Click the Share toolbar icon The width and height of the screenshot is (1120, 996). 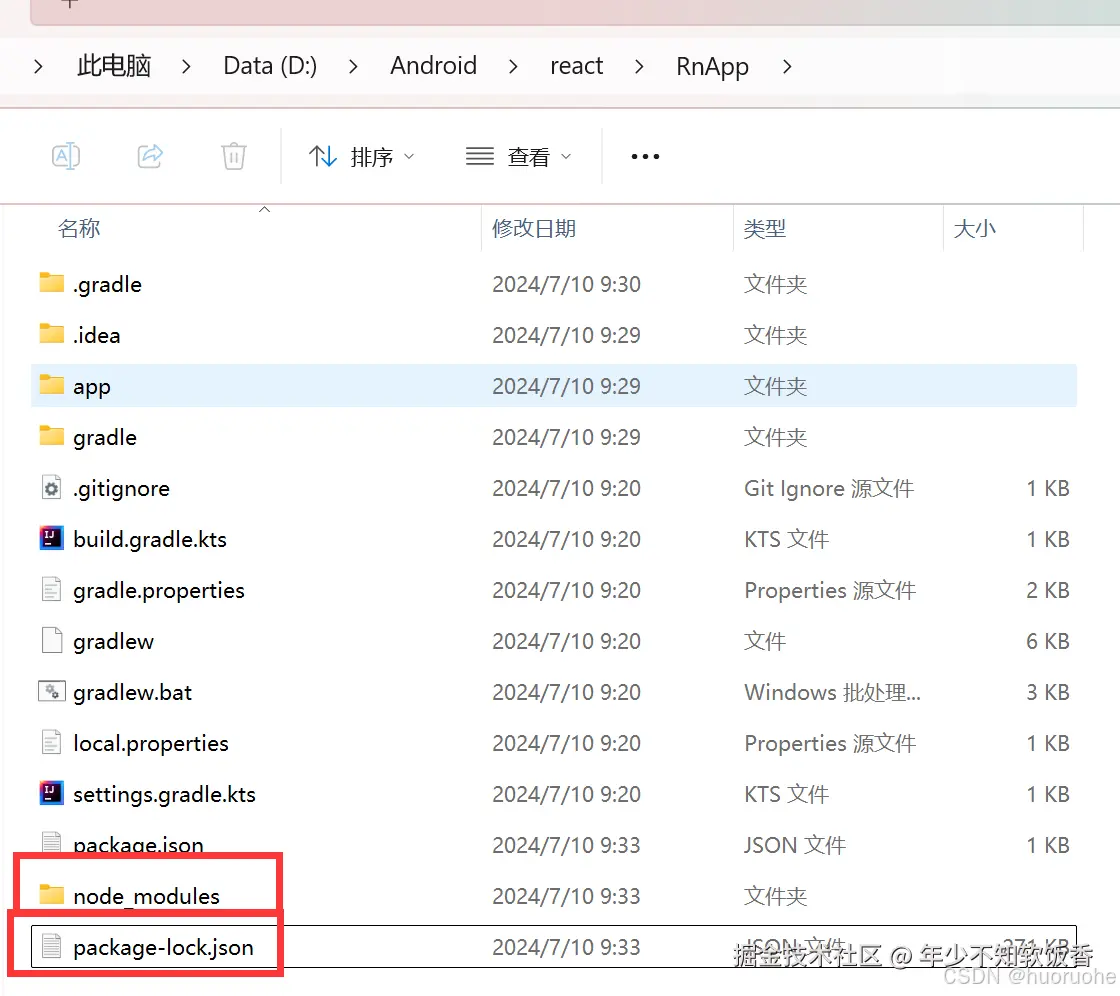150,156
